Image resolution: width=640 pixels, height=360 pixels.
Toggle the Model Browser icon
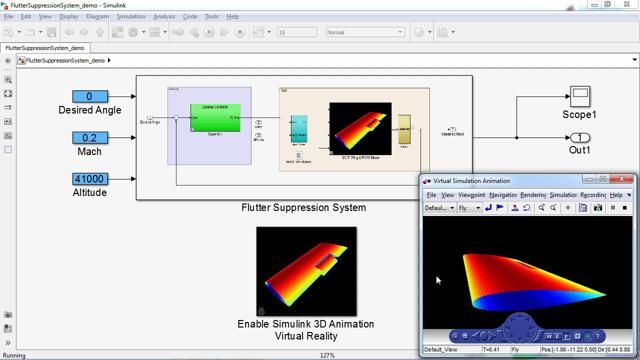(8, 61)
